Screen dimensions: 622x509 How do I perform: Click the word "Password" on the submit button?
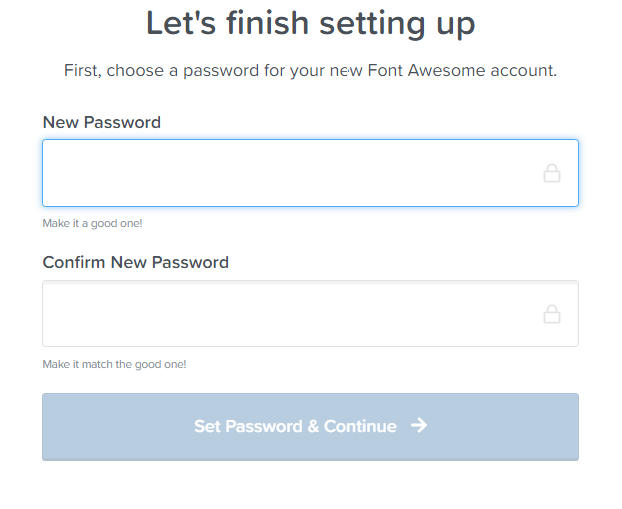point(264,426)
